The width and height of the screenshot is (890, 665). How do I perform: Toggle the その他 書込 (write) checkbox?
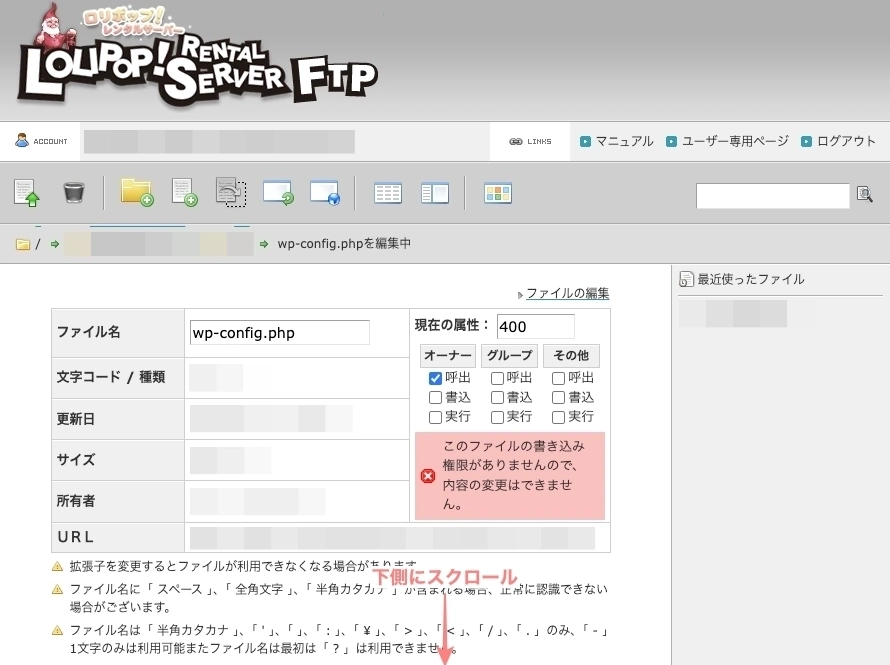point(559,398)
